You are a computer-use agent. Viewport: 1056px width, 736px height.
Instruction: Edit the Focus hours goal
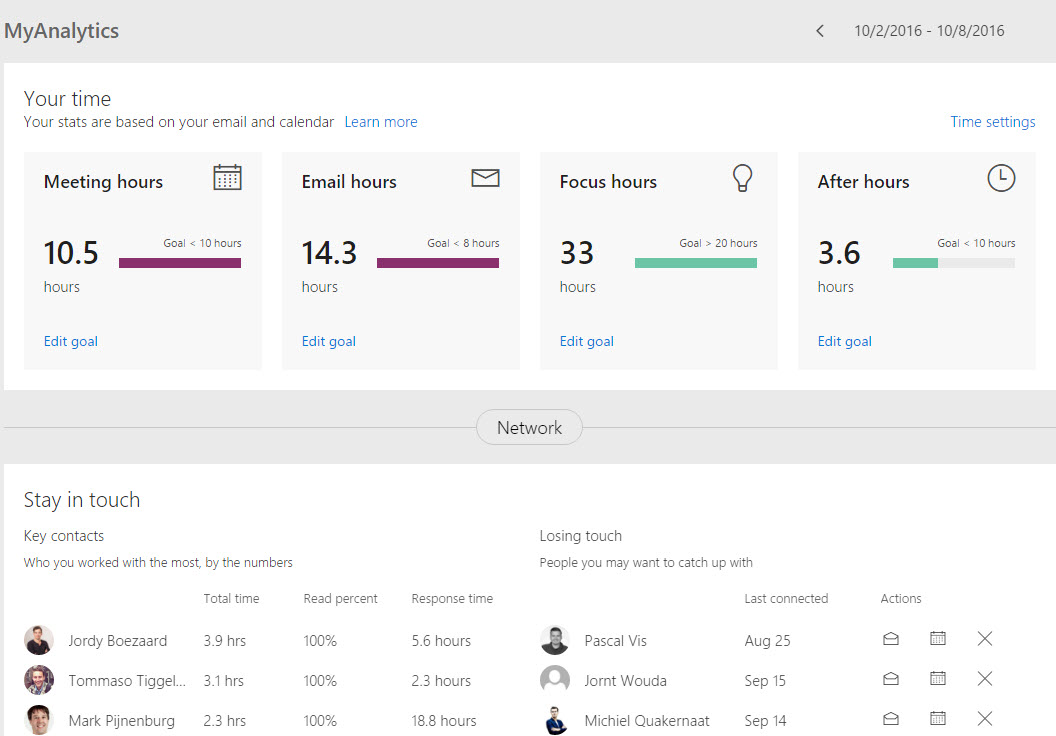587,341
